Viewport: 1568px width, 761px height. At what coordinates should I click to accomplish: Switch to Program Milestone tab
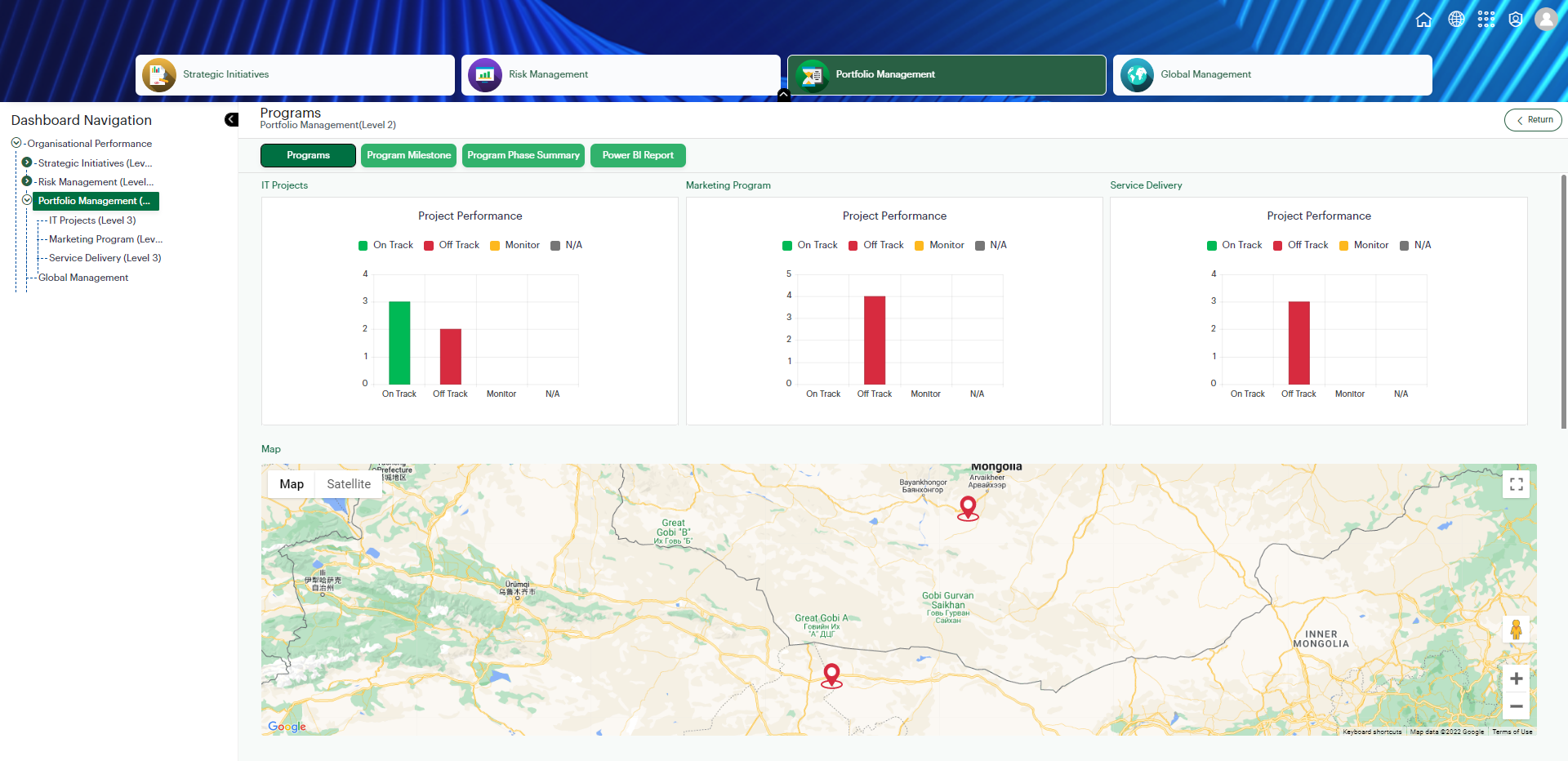[x=408, y=155]
